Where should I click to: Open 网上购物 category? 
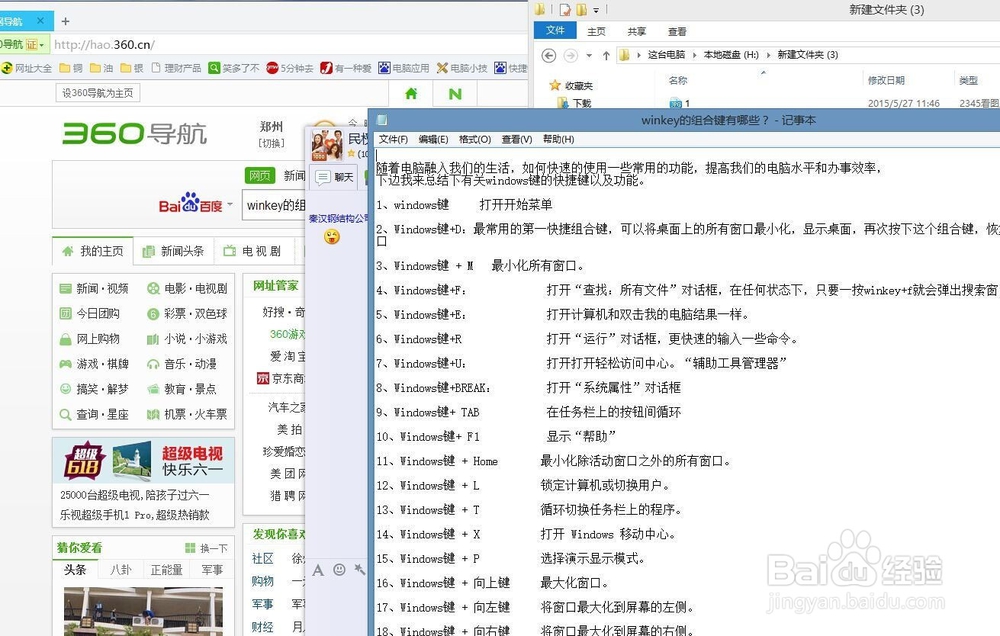(x=89, y=339)
